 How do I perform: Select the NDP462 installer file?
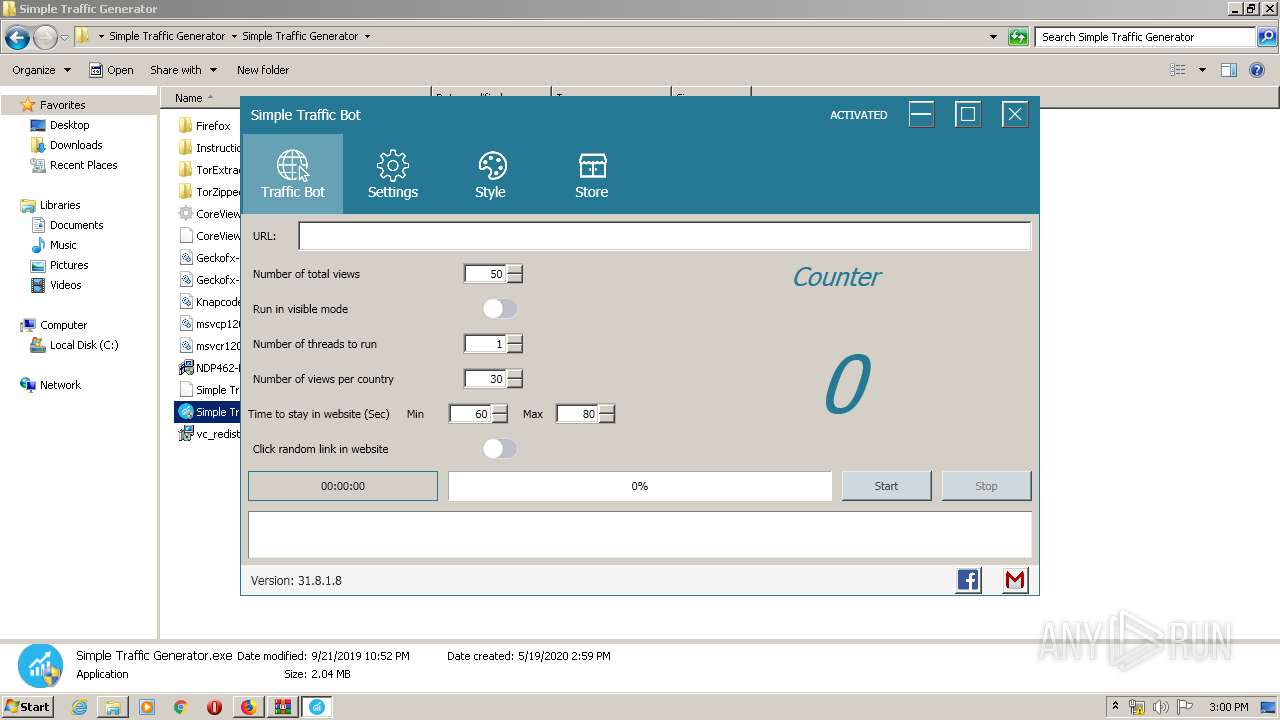[x=208, y=368]
